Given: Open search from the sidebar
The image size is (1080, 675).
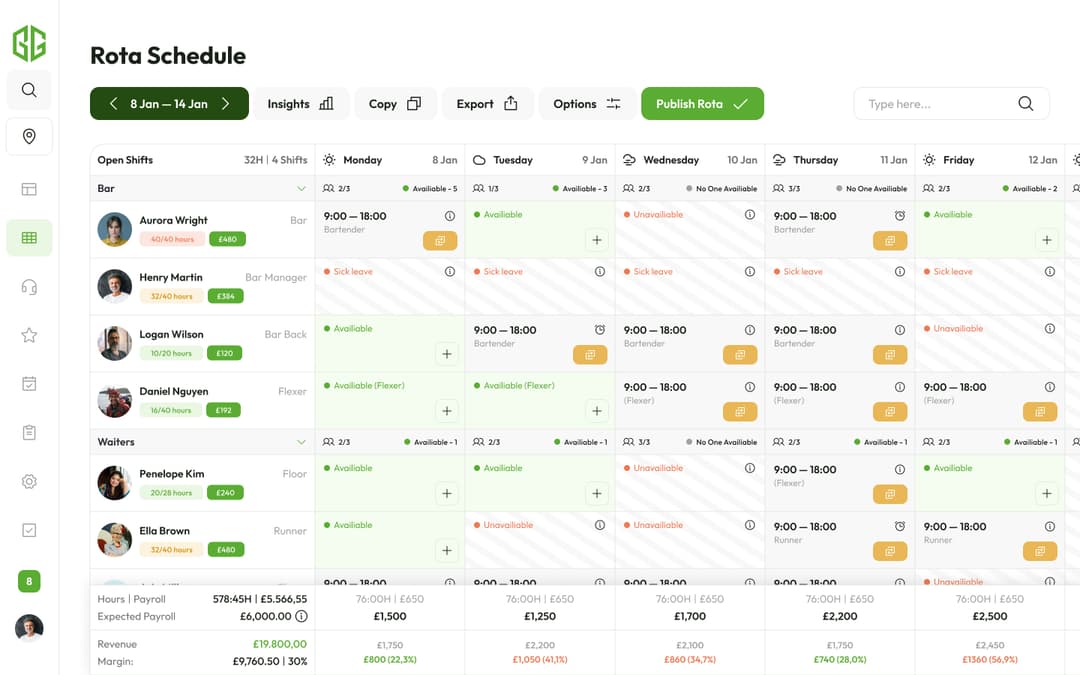Looking at the screenshot, I should pos(29,90).
